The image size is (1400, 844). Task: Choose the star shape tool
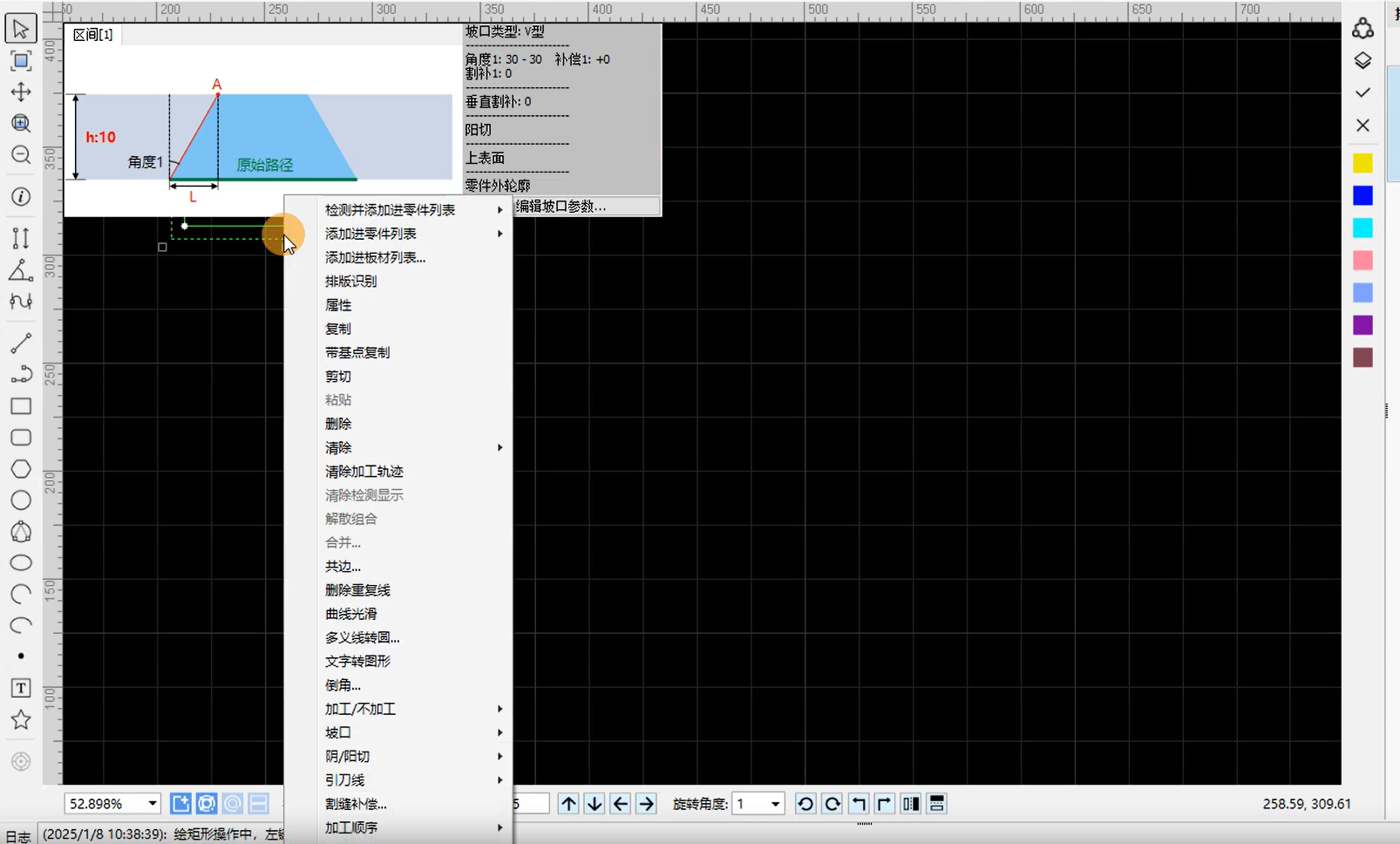coord(21,719)
